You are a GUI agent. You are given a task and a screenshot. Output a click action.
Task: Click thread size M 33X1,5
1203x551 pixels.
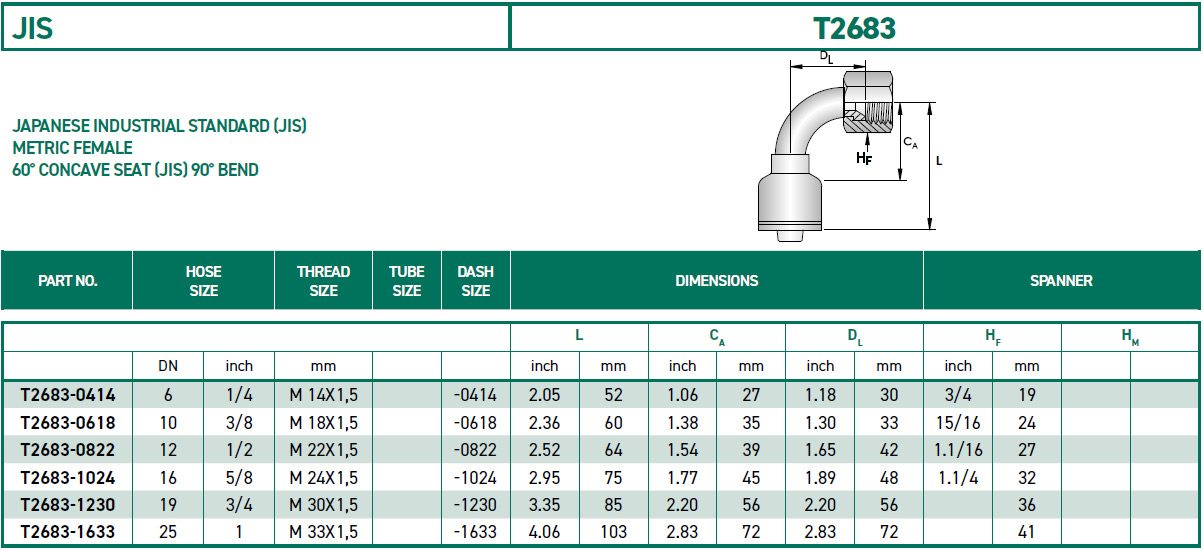click(323, 532)
